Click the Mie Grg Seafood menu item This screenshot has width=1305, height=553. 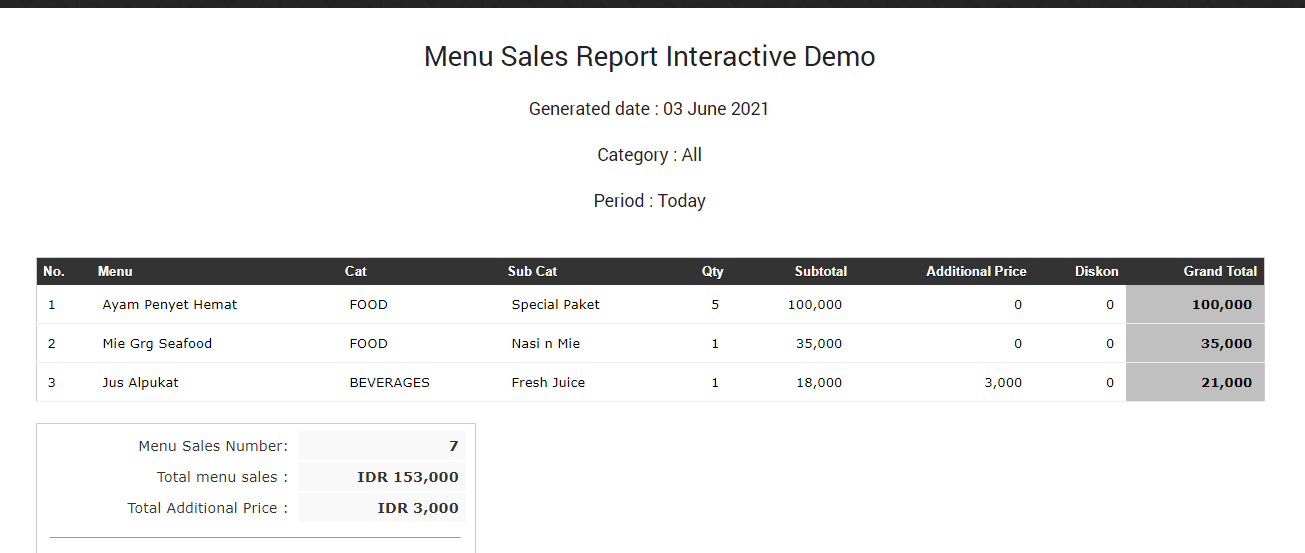(x=157, y=344)
